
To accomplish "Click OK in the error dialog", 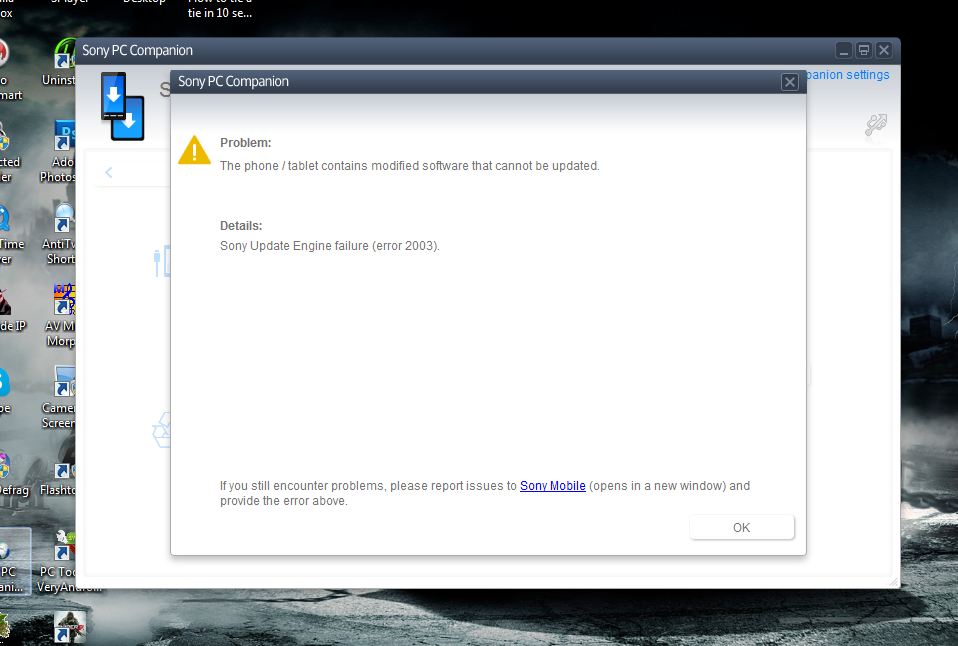I will click(x=742, y=527).
